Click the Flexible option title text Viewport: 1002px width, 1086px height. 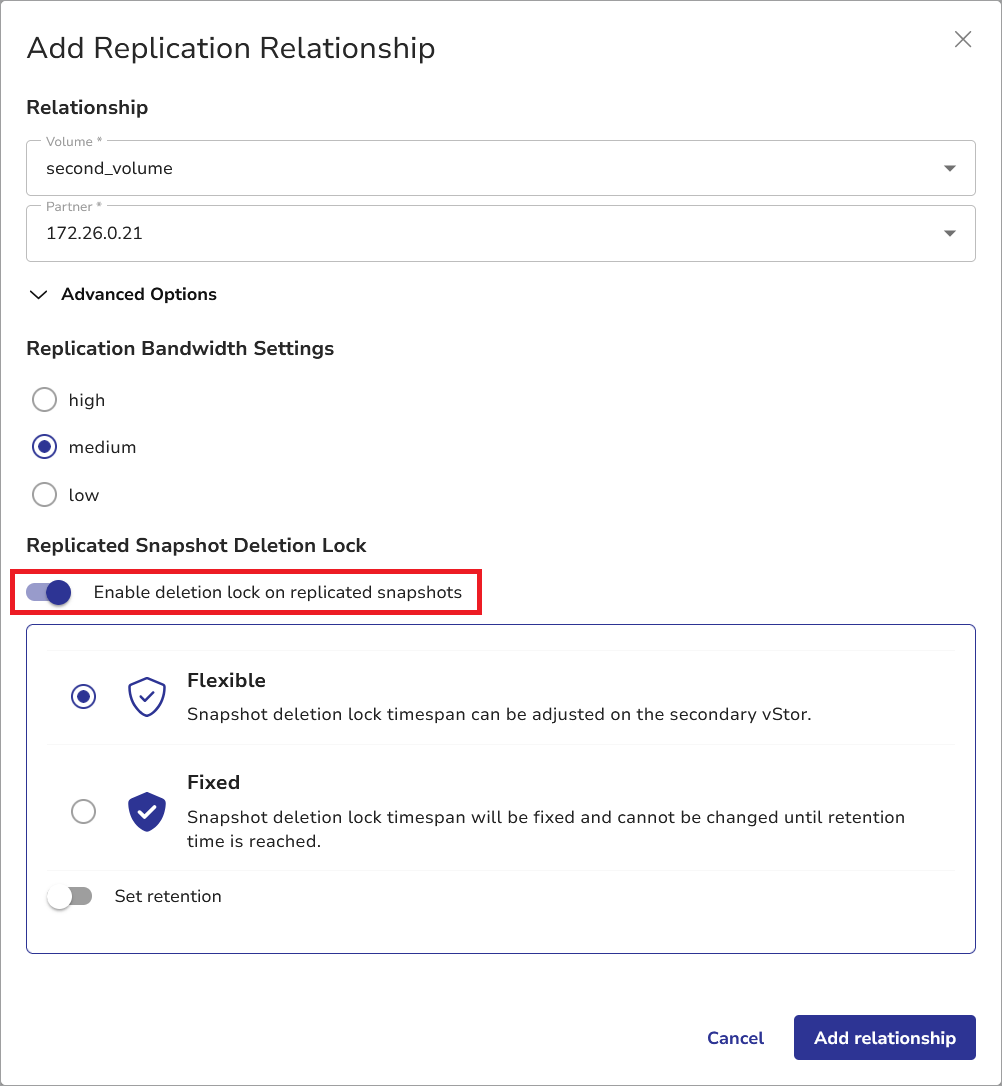226,681
